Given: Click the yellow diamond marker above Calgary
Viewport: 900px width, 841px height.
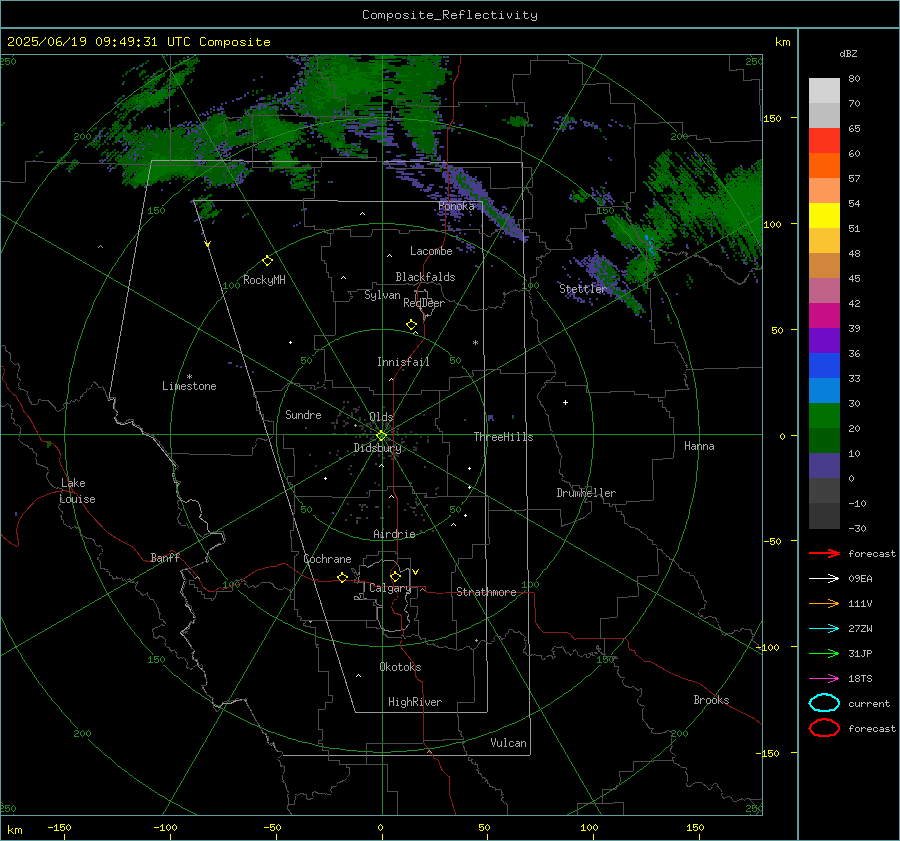Looking at the screenshot, I should click(395, 576).
